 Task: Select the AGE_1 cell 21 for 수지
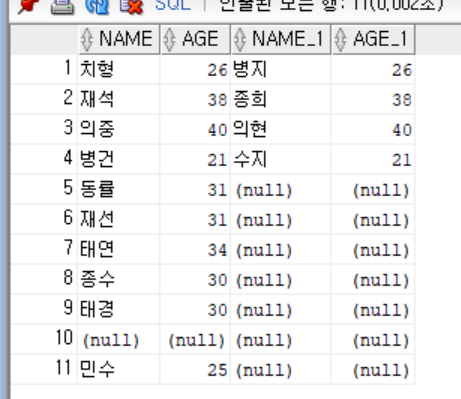click(373, 159)
